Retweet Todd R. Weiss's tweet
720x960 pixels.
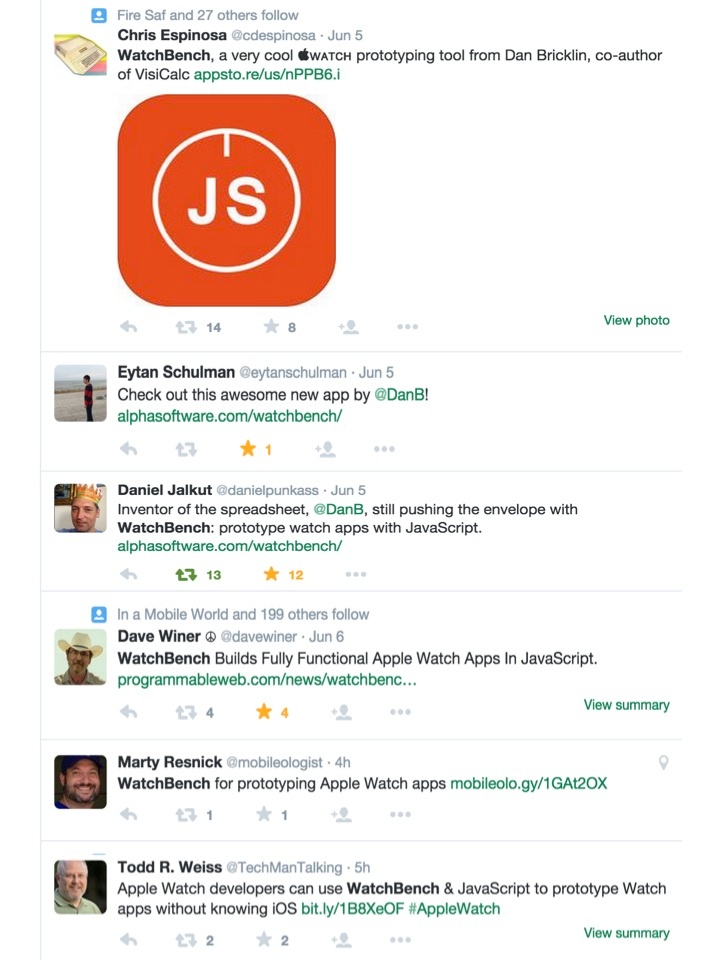tap(186, 940)
